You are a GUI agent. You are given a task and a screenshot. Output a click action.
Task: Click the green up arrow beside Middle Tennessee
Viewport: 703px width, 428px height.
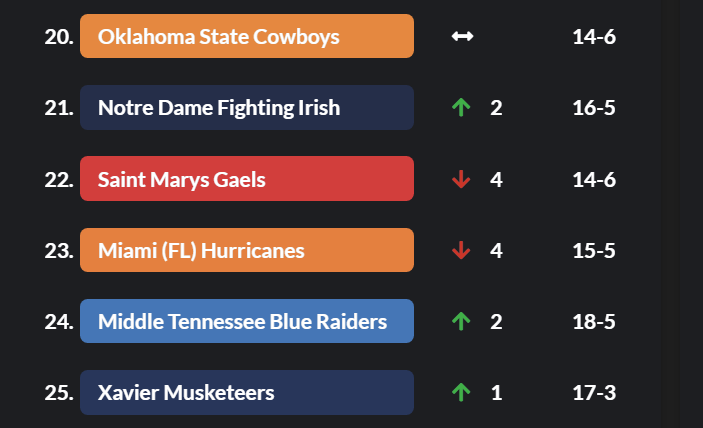tap(461, 321)
